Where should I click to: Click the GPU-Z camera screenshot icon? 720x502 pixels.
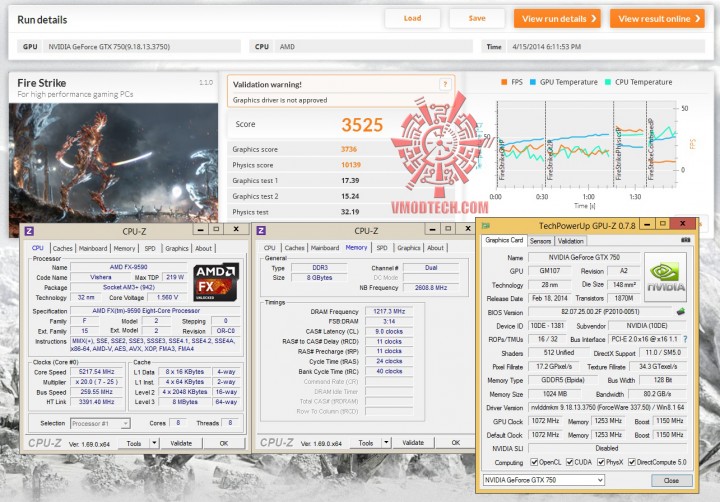[685, 240]
